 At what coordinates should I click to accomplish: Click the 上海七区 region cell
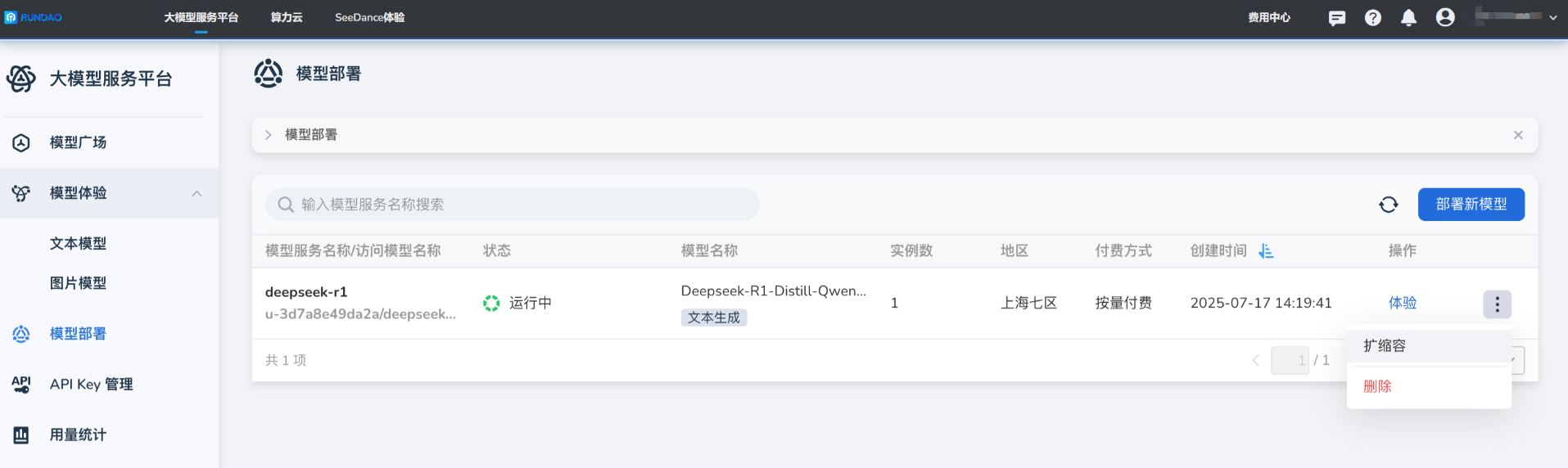tap(1028, 303)
